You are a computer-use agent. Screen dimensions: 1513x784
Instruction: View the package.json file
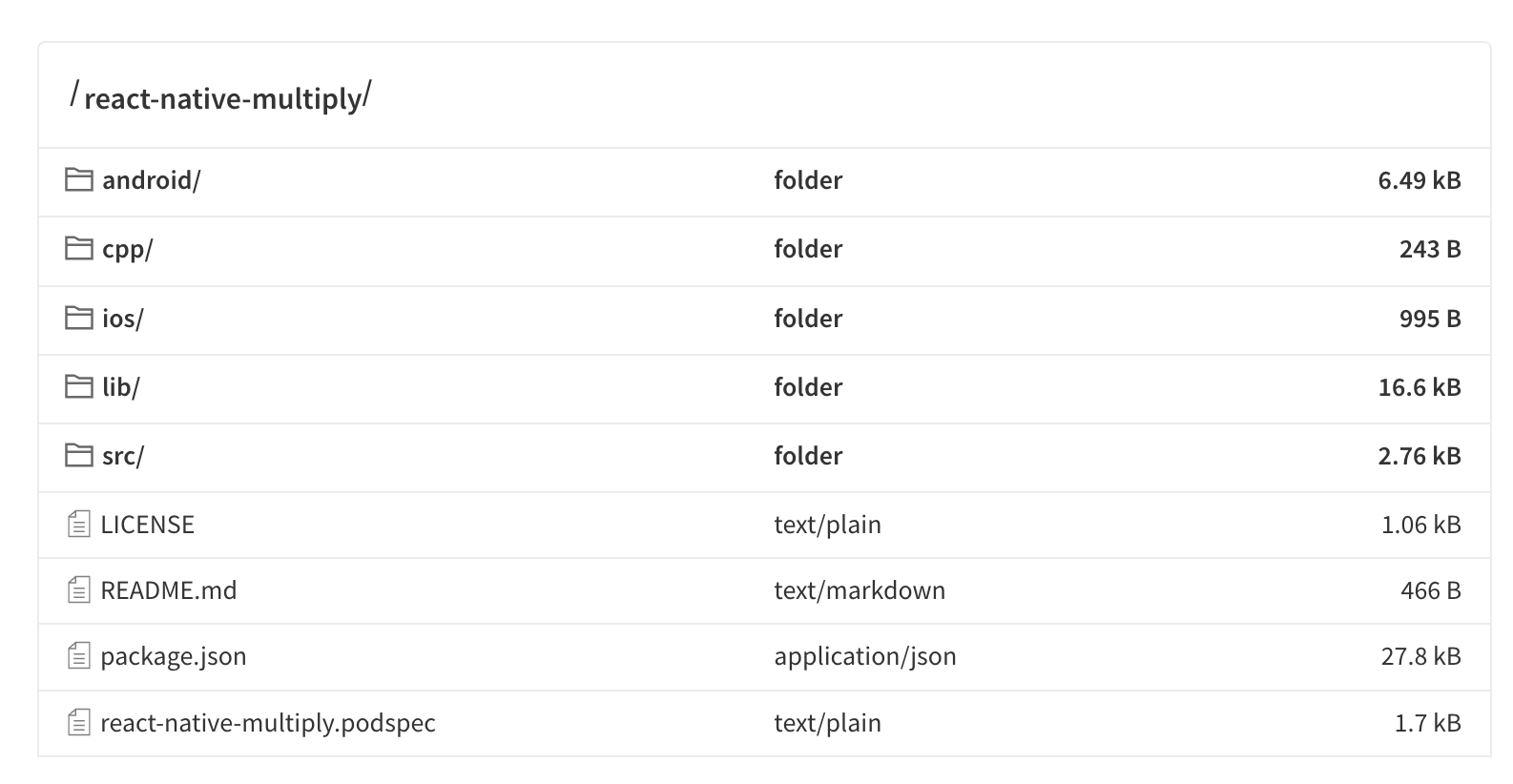click(x=174, y=656)
